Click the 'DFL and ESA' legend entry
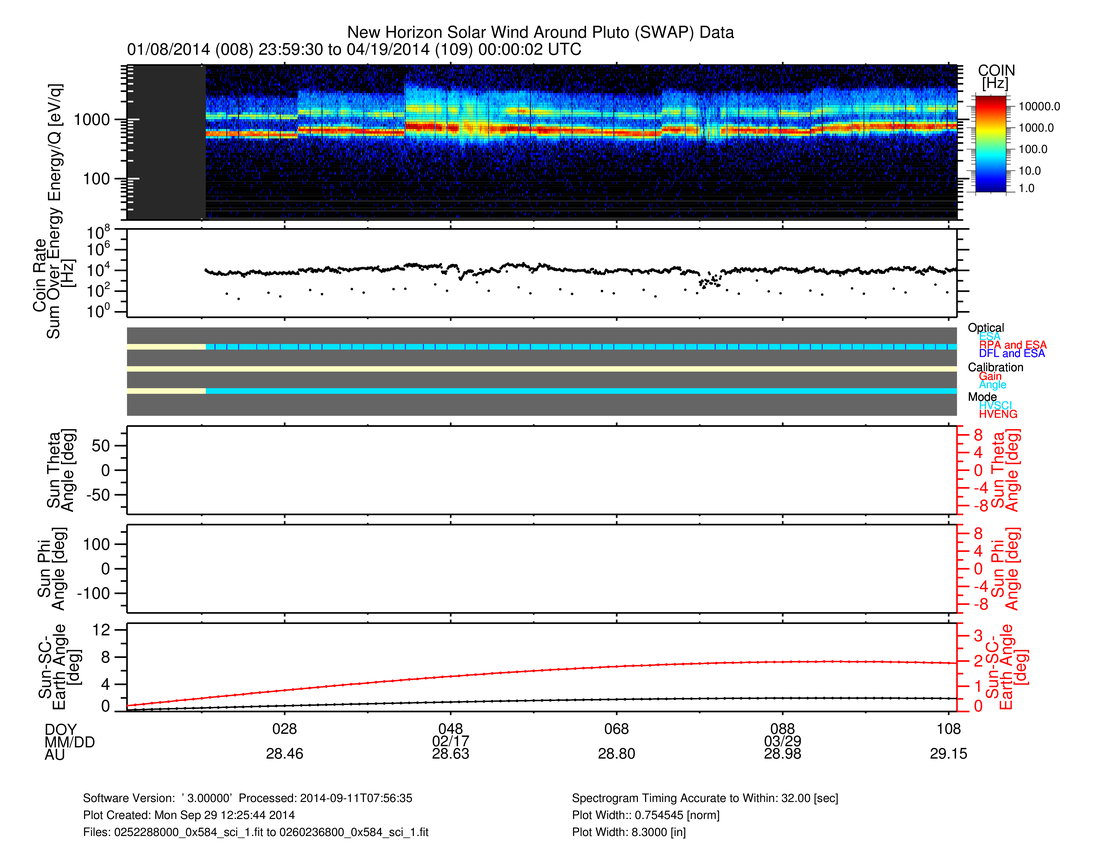Viewport: 1100px width, 850px height. point(1012,354)
